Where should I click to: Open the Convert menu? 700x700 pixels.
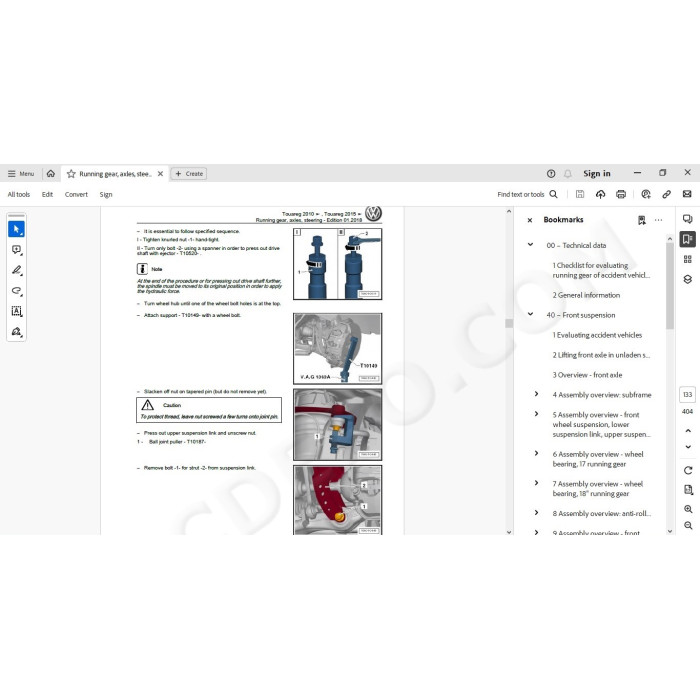click(76, 194)
